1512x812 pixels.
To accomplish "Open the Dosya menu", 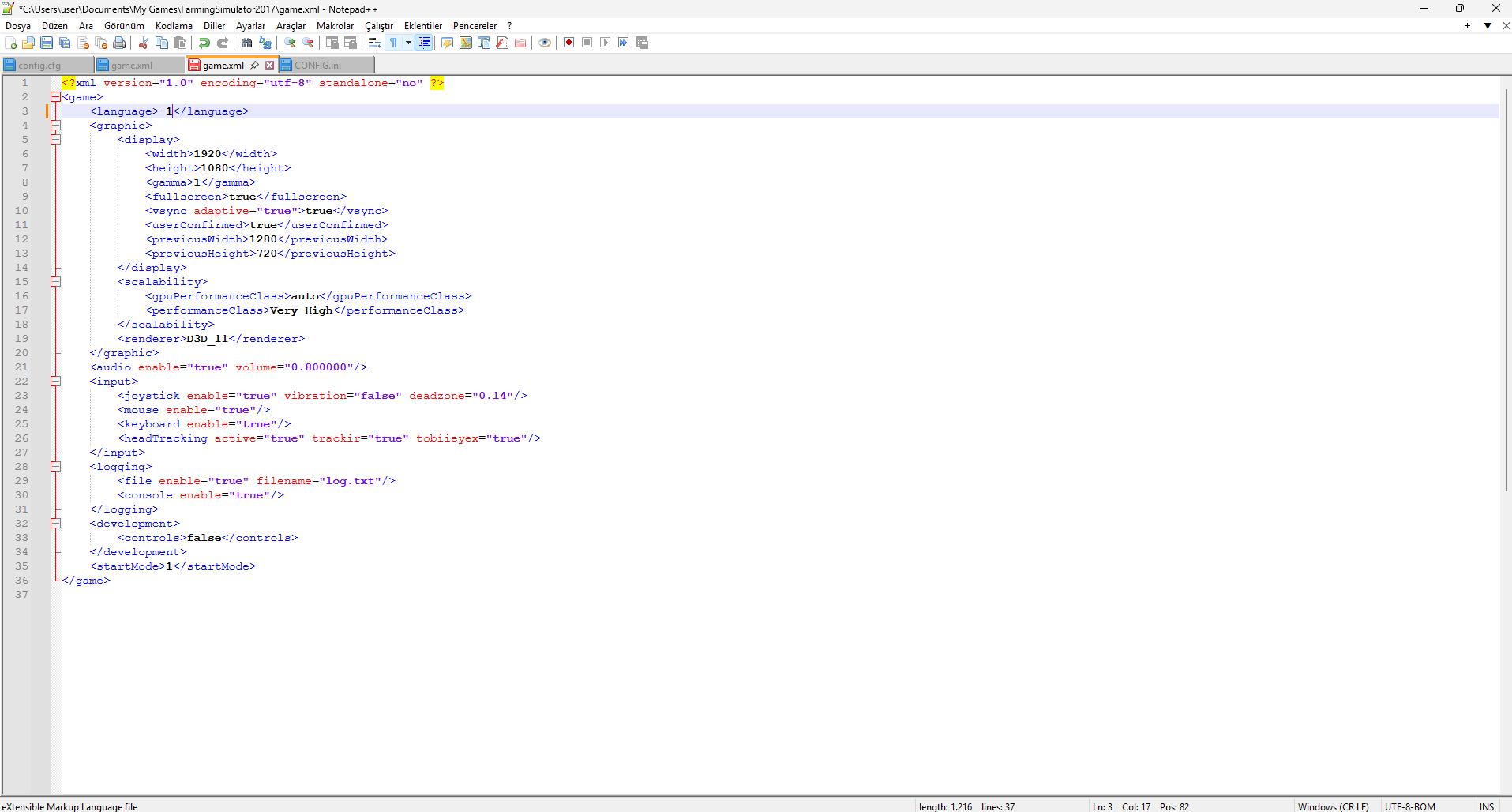I will [18, 26].
